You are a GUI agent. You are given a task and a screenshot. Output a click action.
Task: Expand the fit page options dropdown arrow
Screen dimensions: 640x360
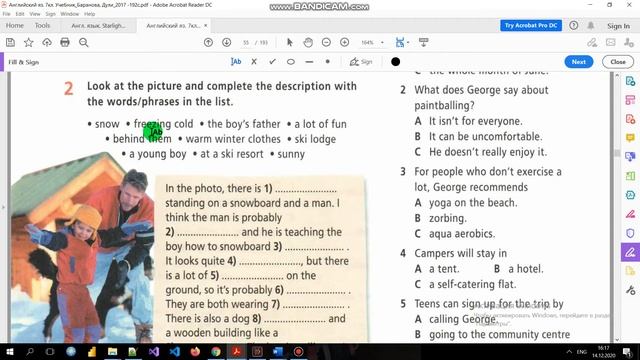coord(408,42)
